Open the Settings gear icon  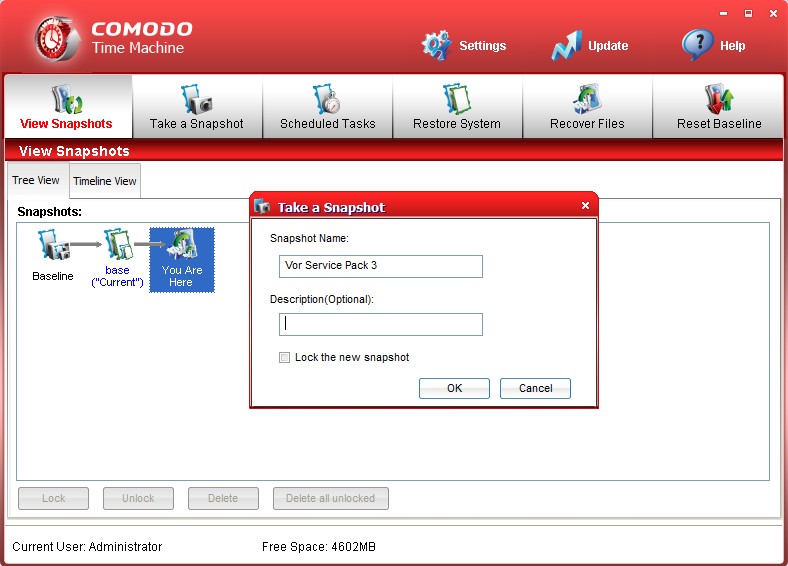[x=436, y=45]
